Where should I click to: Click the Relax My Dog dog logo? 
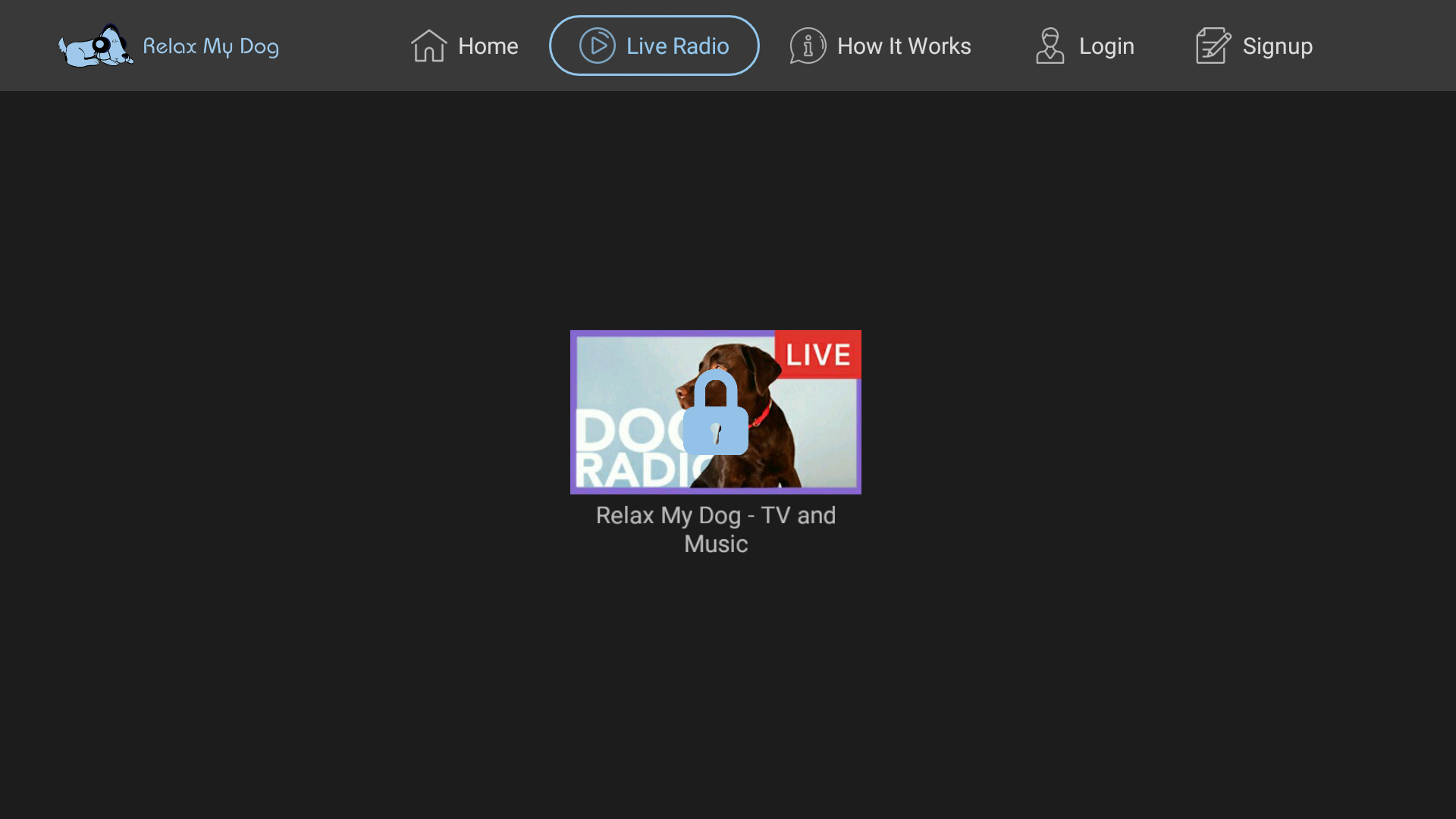pyautogui.click(x=93, y=45)
